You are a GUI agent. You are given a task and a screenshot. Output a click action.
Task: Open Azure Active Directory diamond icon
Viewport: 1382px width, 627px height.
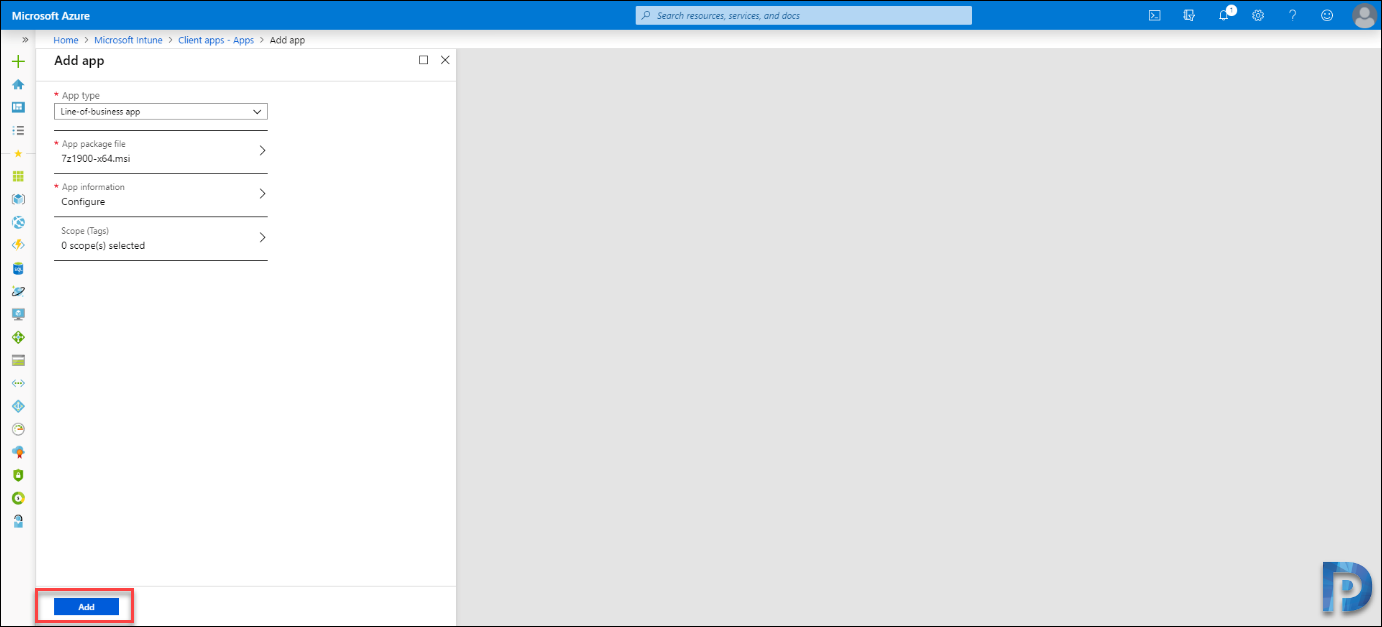18,406
